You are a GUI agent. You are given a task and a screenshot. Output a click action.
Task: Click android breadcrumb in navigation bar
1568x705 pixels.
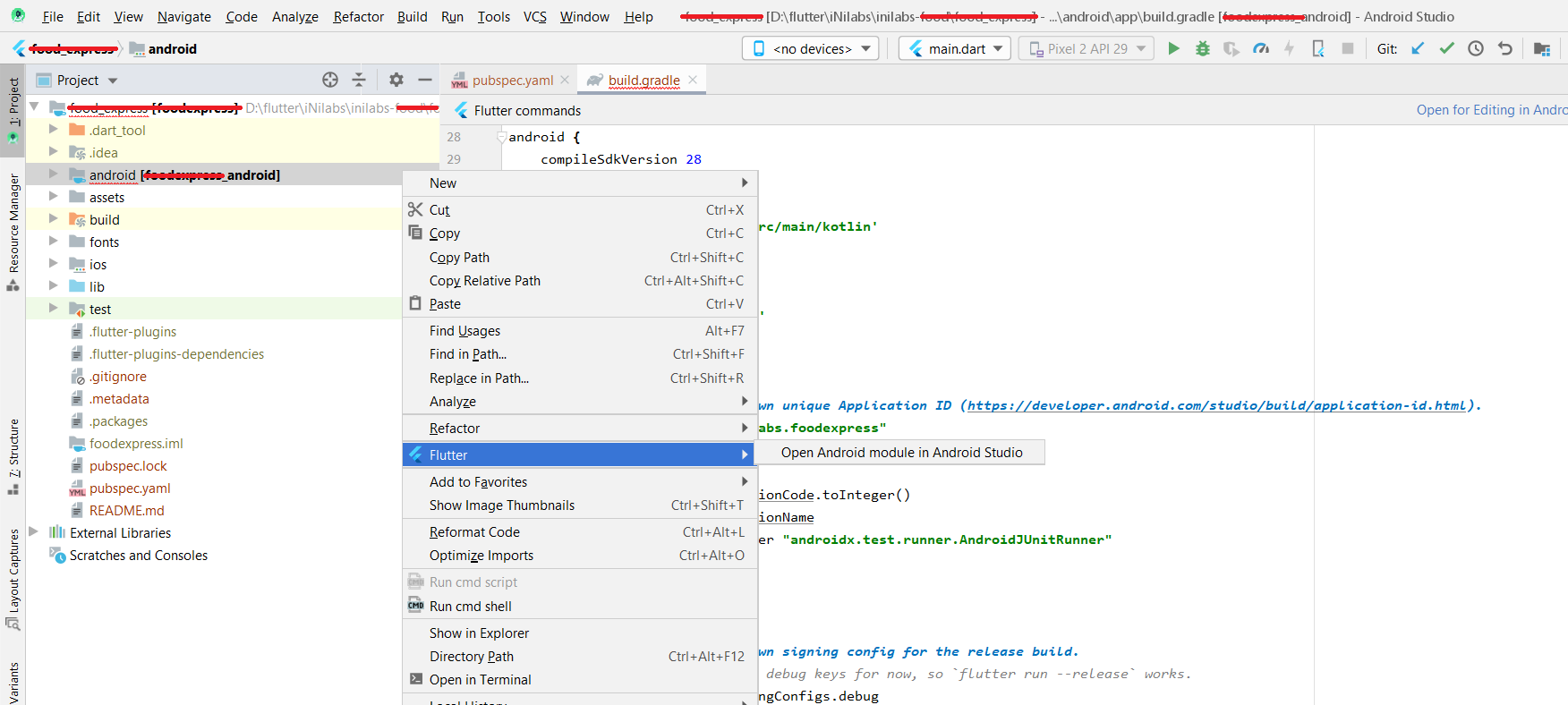[164, 48]
